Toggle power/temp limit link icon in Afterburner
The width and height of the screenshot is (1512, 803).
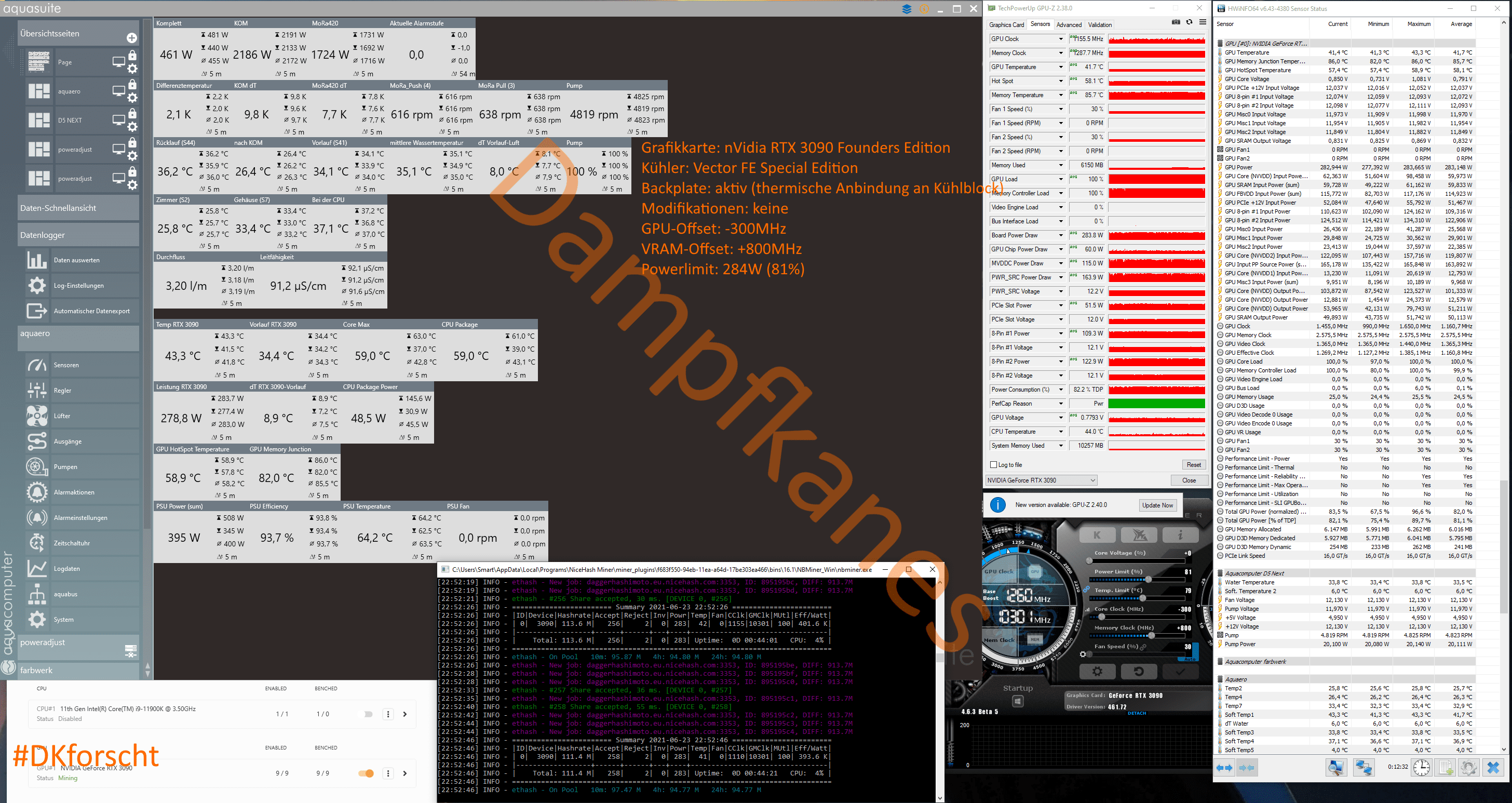pos(1086,590)
